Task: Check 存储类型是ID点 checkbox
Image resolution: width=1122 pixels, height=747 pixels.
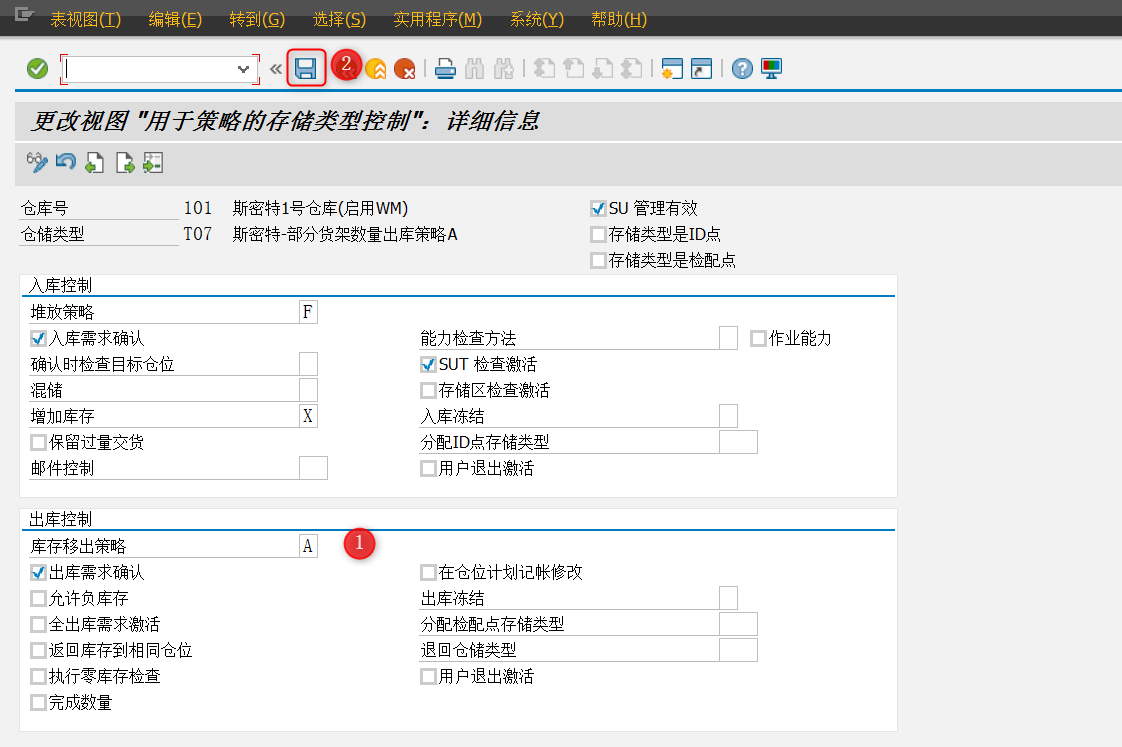Action: click(598, 234)
